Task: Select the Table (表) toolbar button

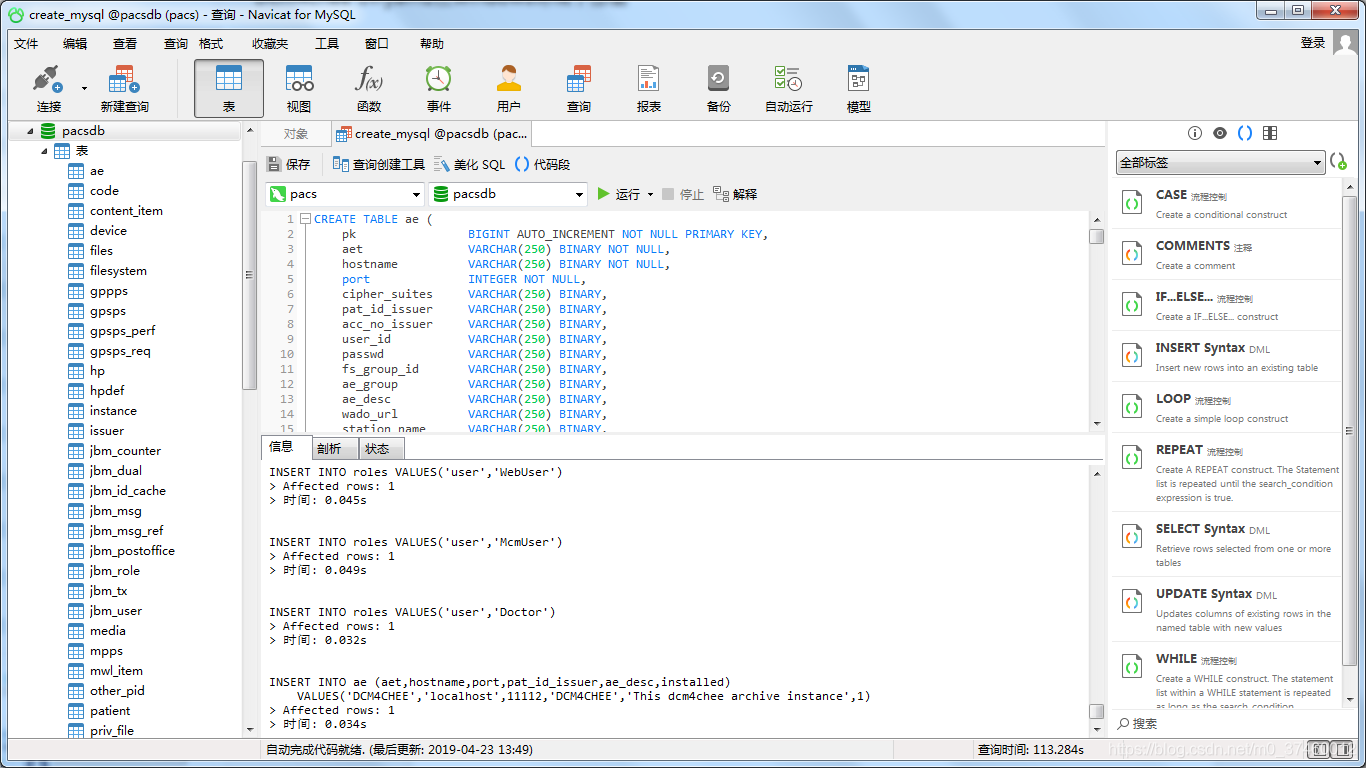Action: pos(229,88)
